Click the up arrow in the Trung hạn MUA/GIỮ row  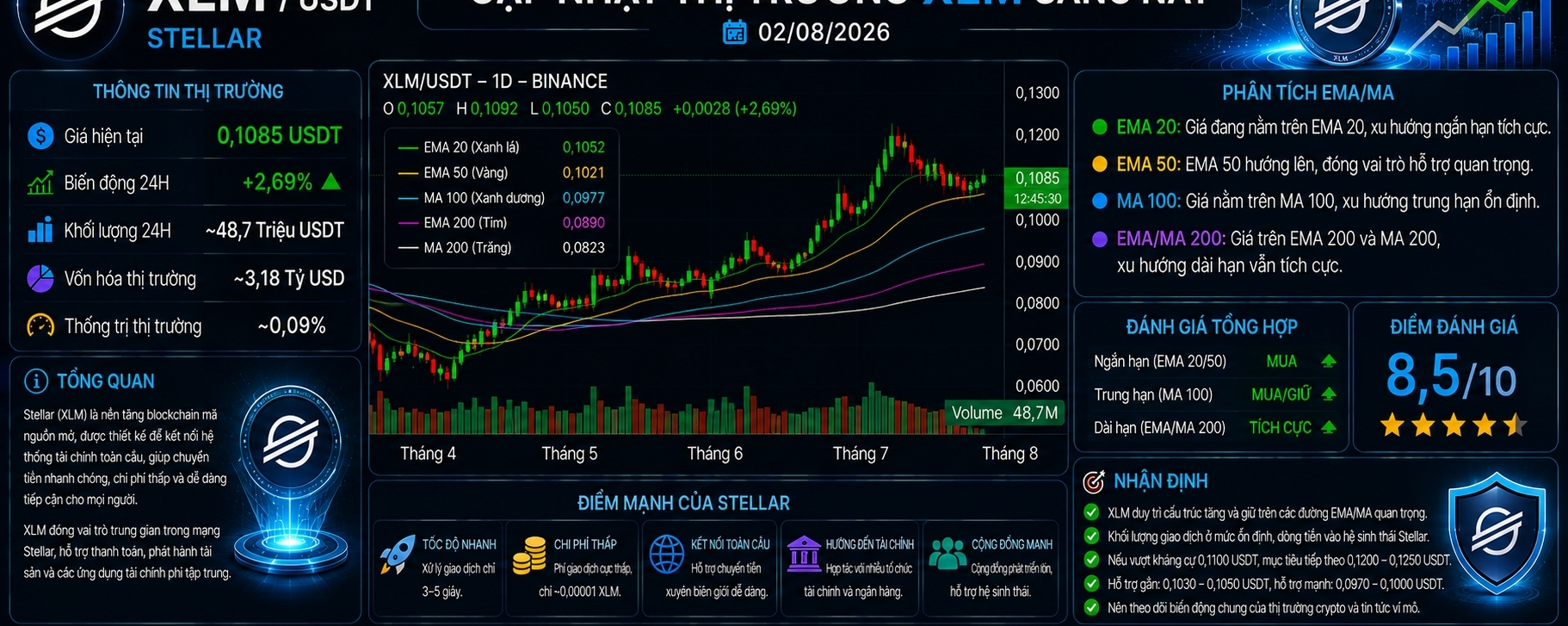(1329, 394)
